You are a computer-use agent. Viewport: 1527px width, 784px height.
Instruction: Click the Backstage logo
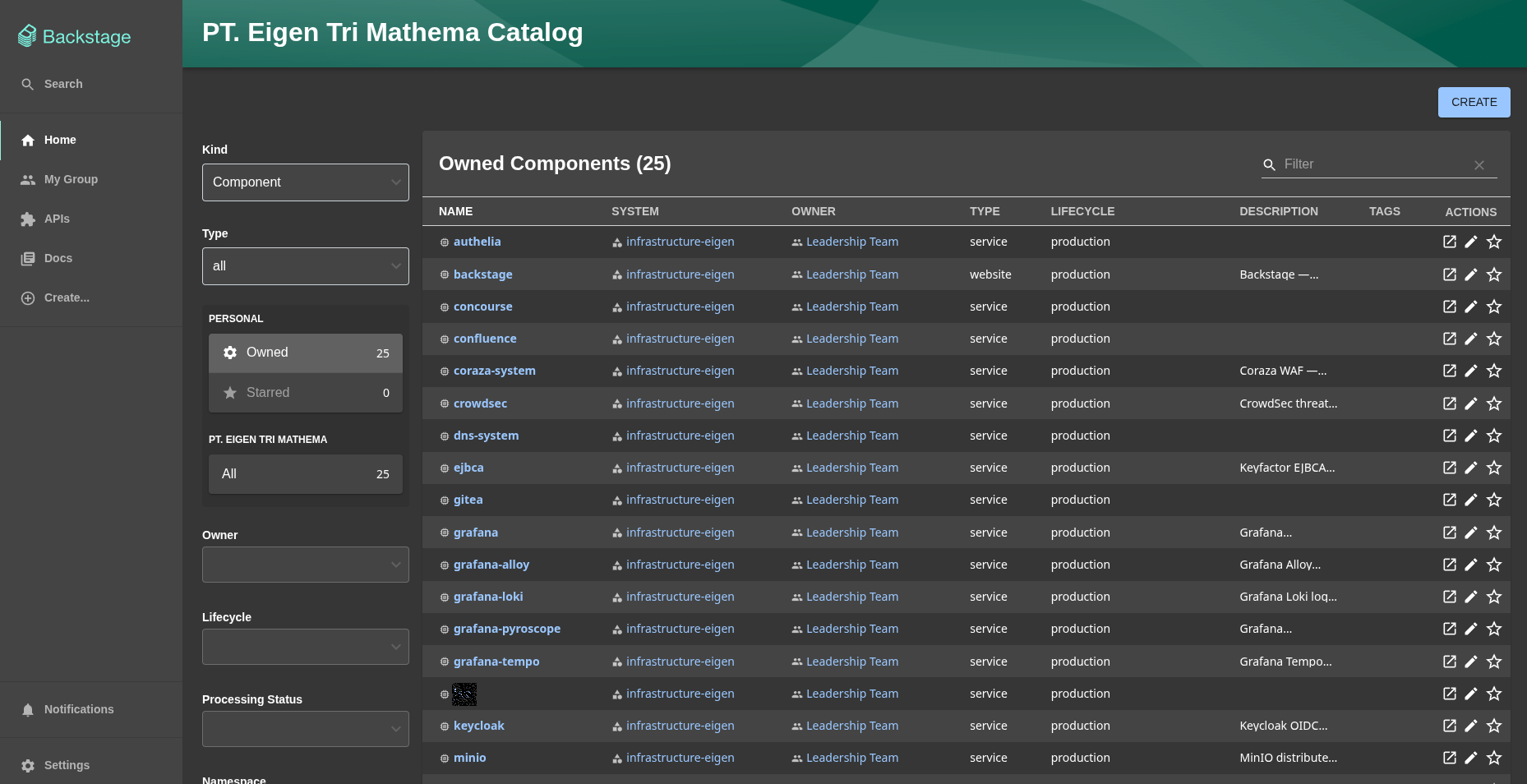(x=75, y=36)
